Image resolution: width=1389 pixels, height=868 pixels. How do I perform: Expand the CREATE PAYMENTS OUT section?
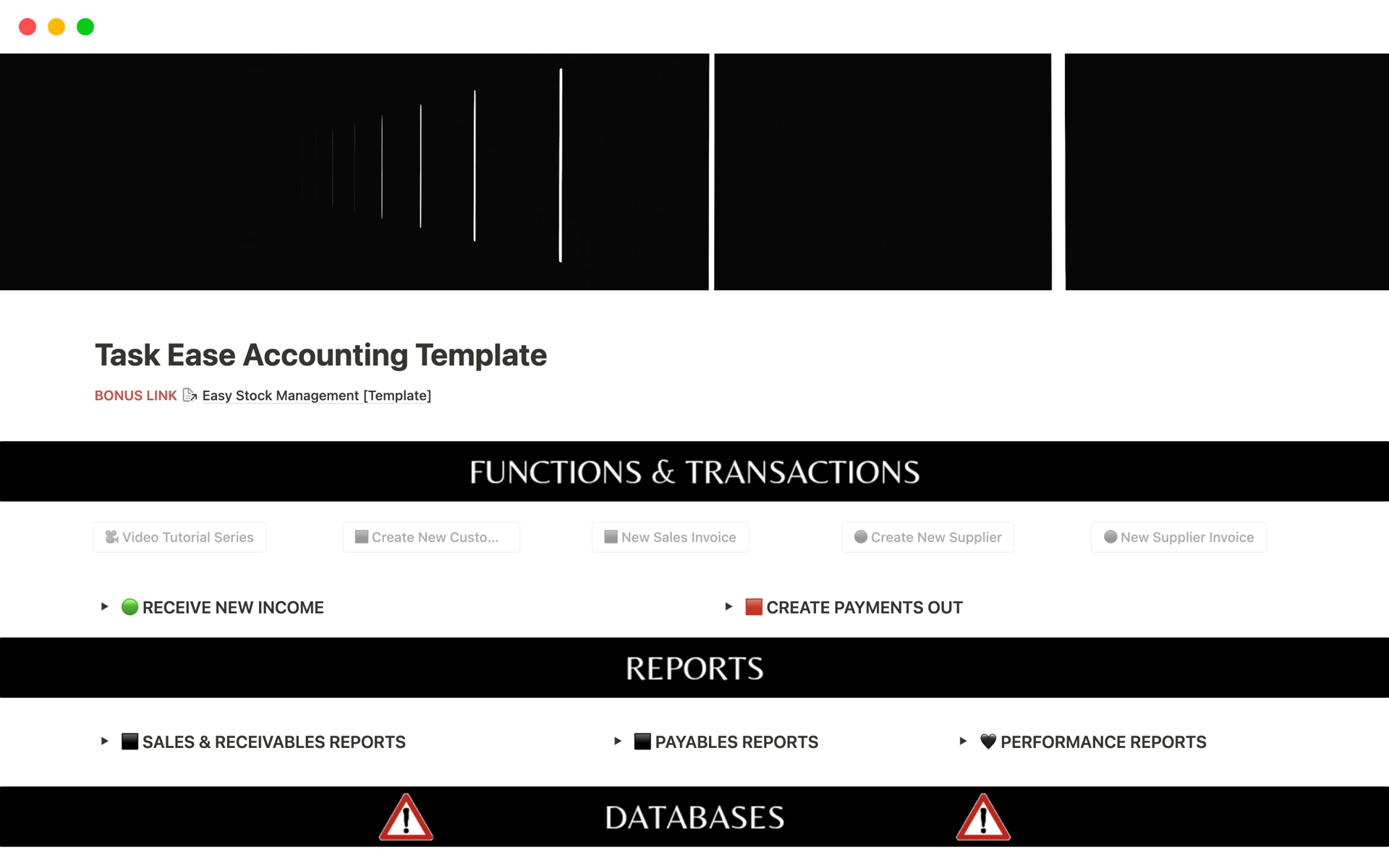726,607
